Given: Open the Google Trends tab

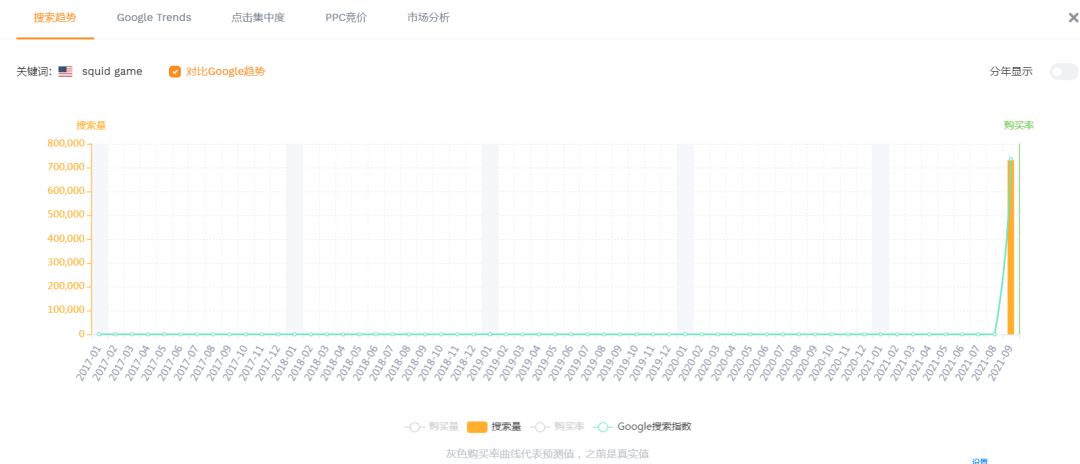Looking at the screenshot, I should [154, 18].
